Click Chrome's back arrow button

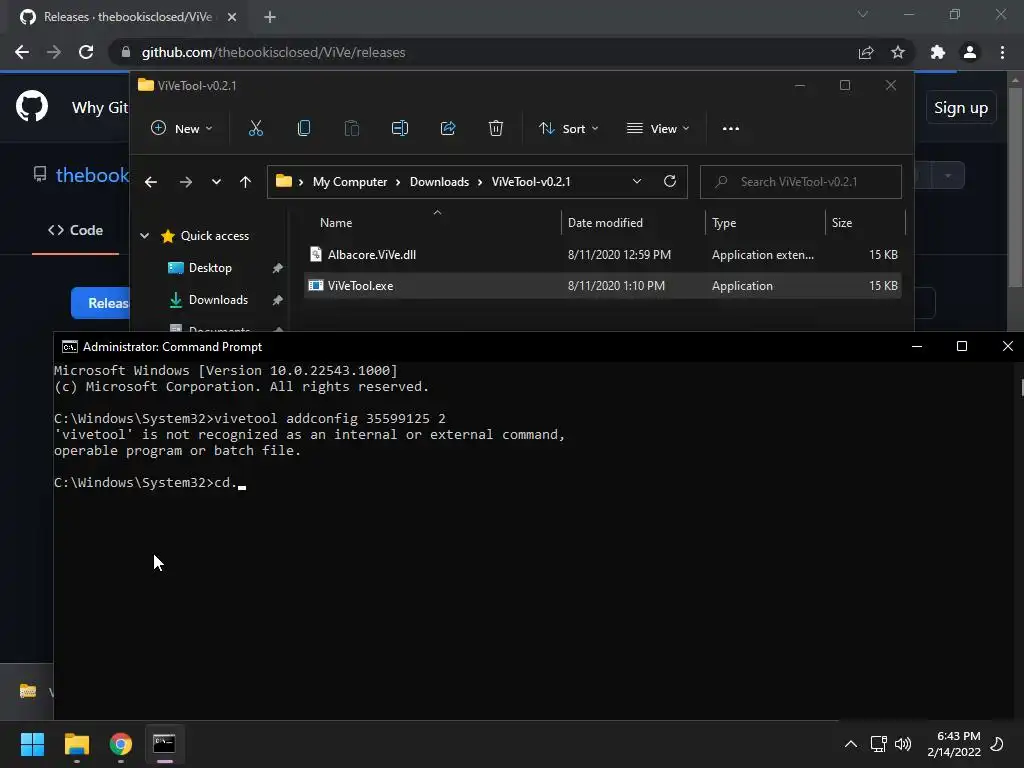pyautogui.click(x=22, y=52)
